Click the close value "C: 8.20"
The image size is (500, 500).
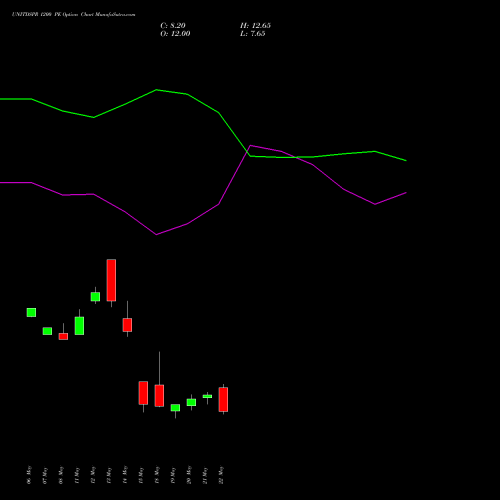(173, 26)
